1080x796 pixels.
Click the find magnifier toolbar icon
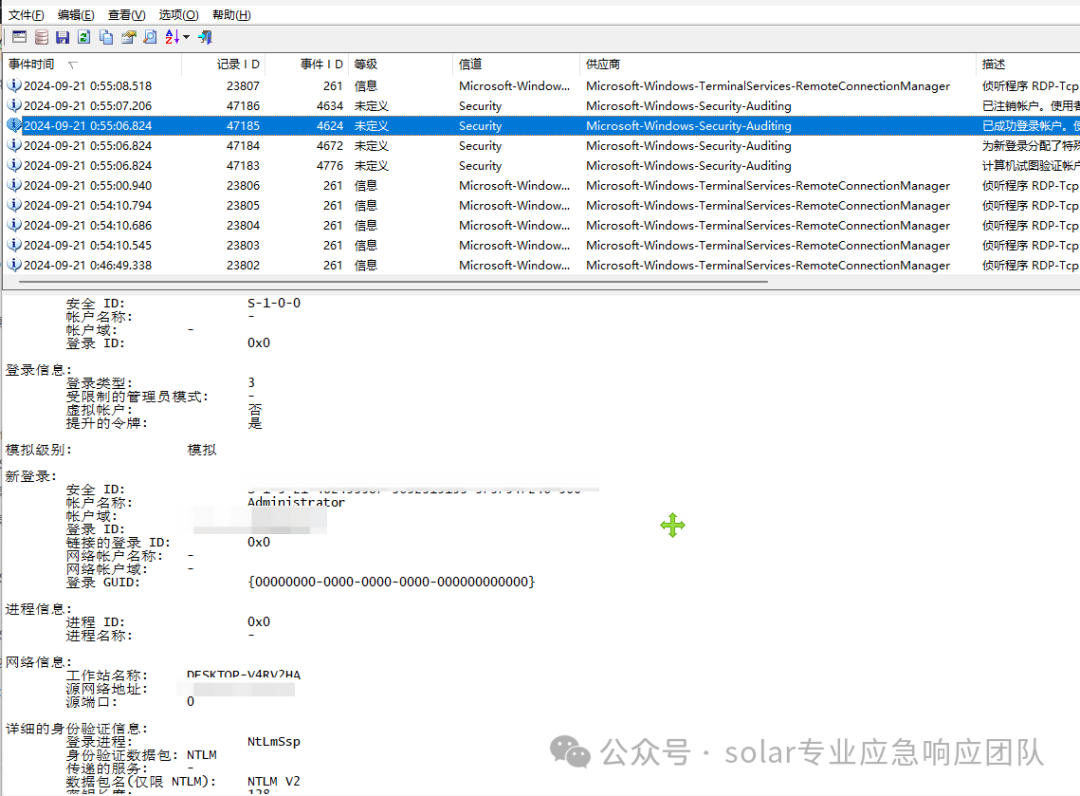[150, 37]
